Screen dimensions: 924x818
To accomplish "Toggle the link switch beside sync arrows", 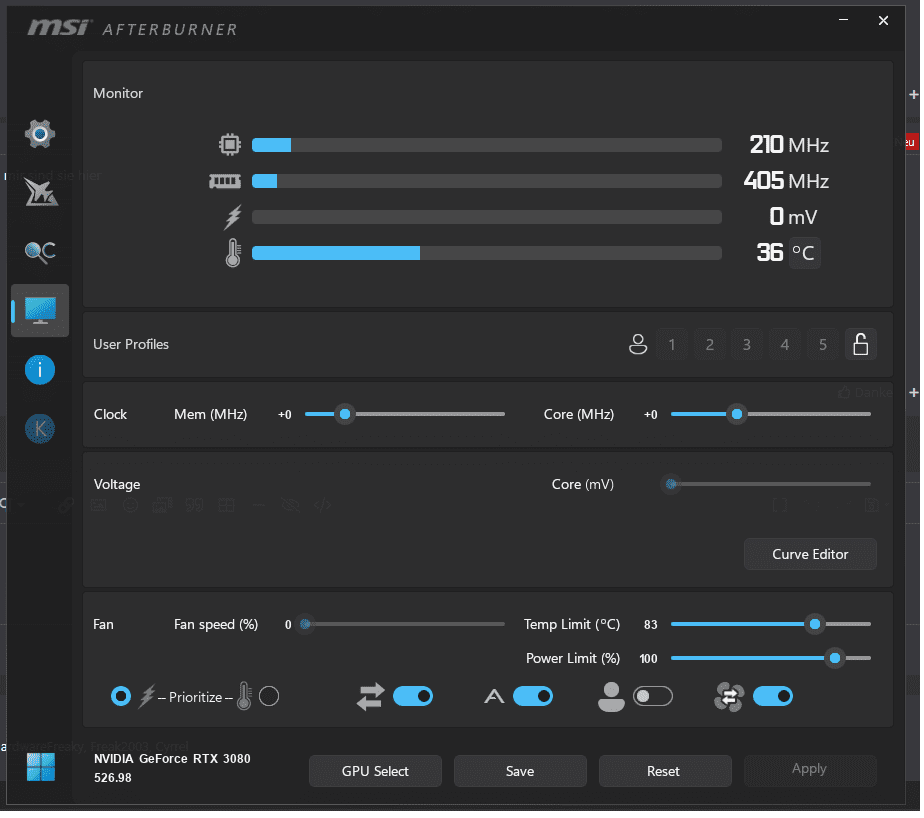I will click(x=414, y=698).
